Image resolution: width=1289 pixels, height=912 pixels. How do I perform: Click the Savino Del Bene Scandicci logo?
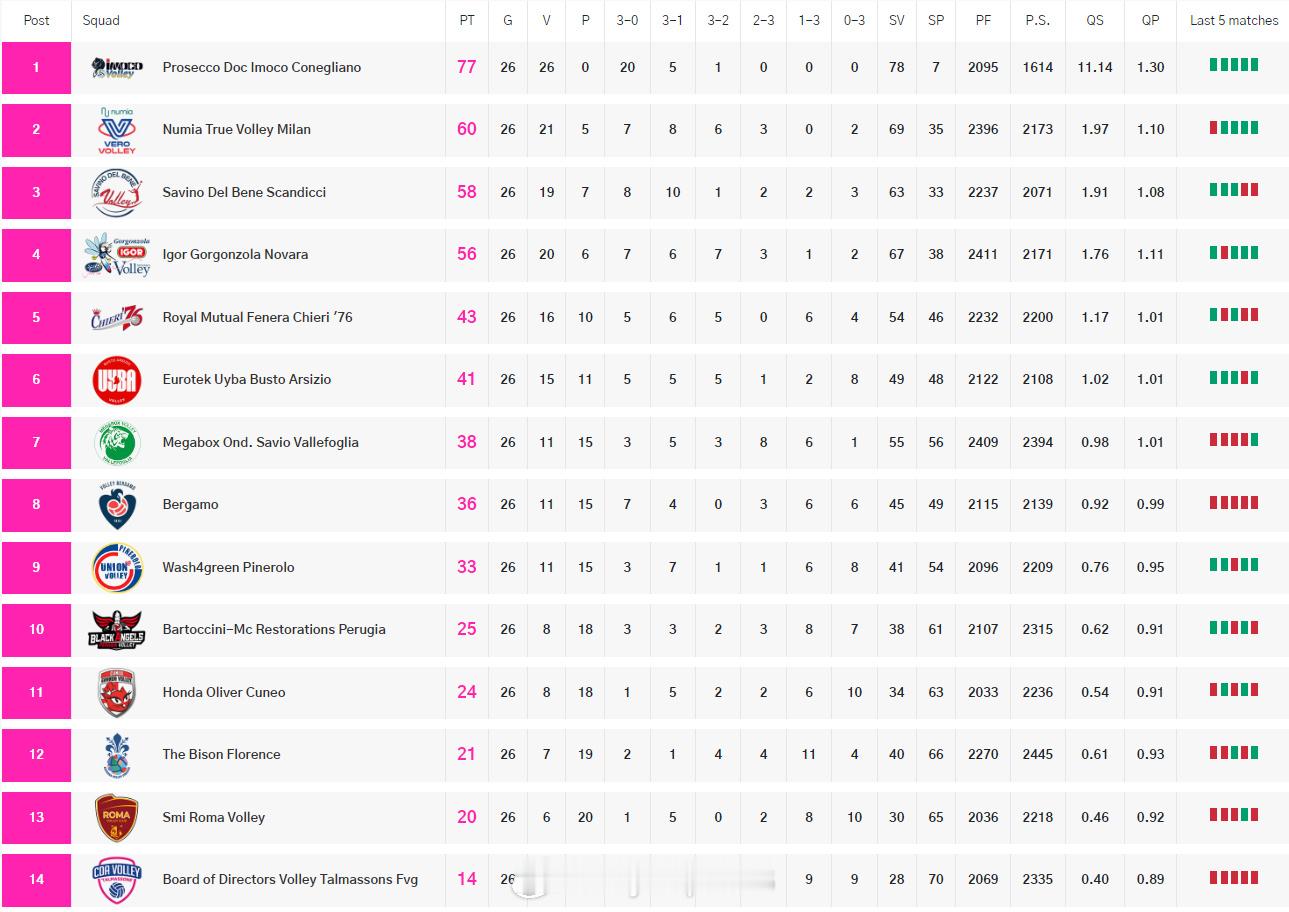pyautogui.click(x=117, y=192)
